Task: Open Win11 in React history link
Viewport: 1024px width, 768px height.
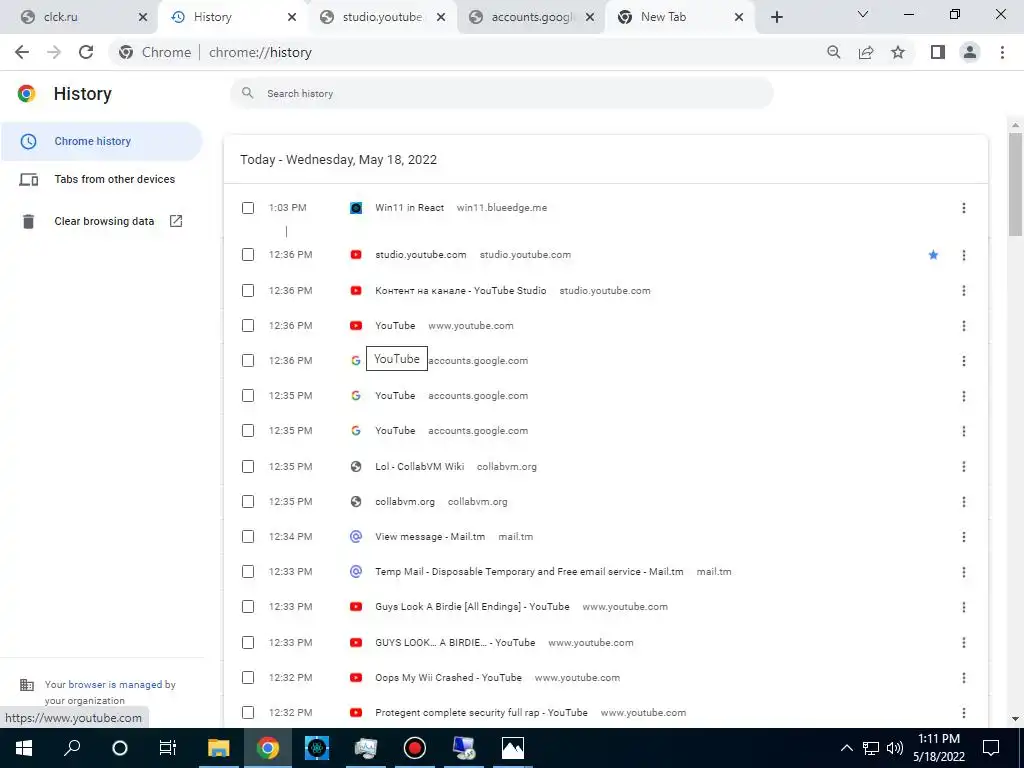Action: click(x=409, y=208)
